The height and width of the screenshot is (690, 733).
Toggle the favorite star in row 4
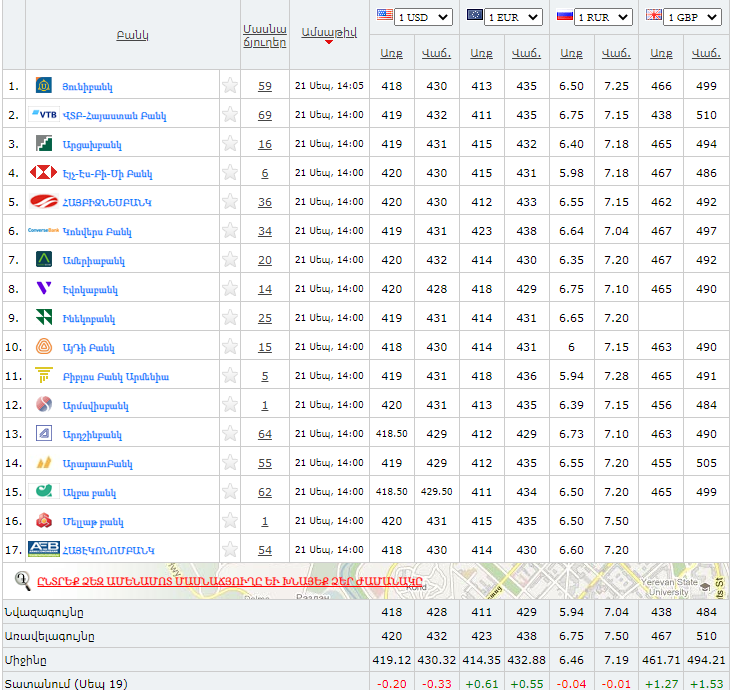230,172
